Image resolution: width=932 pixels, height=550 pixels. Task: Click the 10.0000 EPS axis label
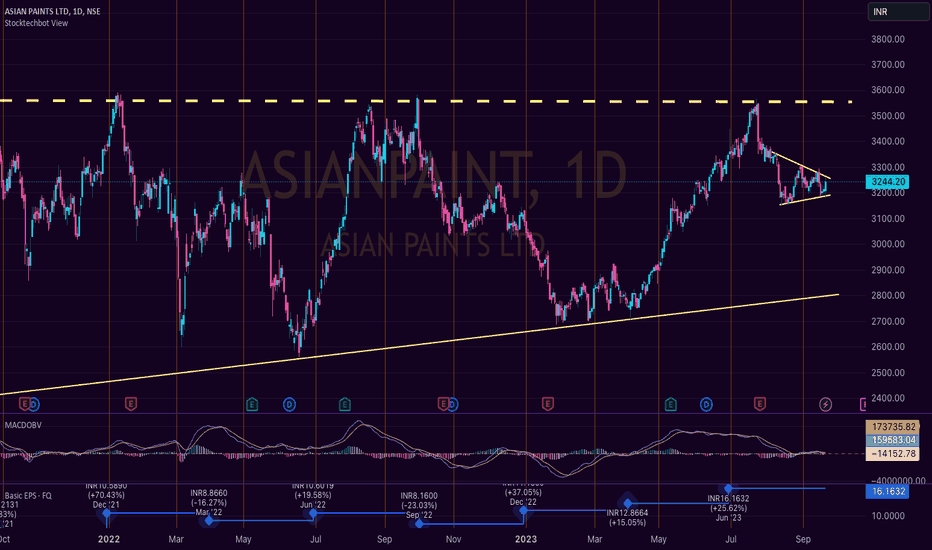[888, 516]
